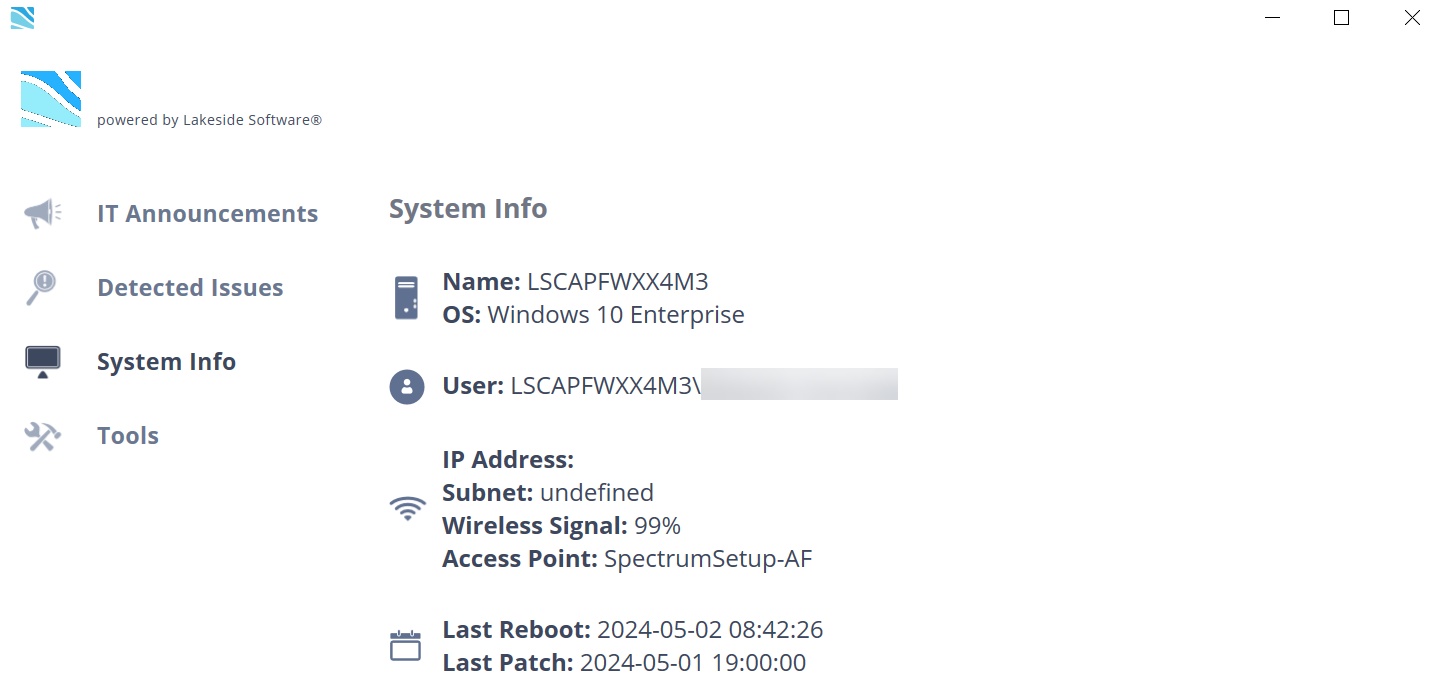The image size is (1441, 688).
Task: Click the Lakeside logo in the header
Action: 51,99
